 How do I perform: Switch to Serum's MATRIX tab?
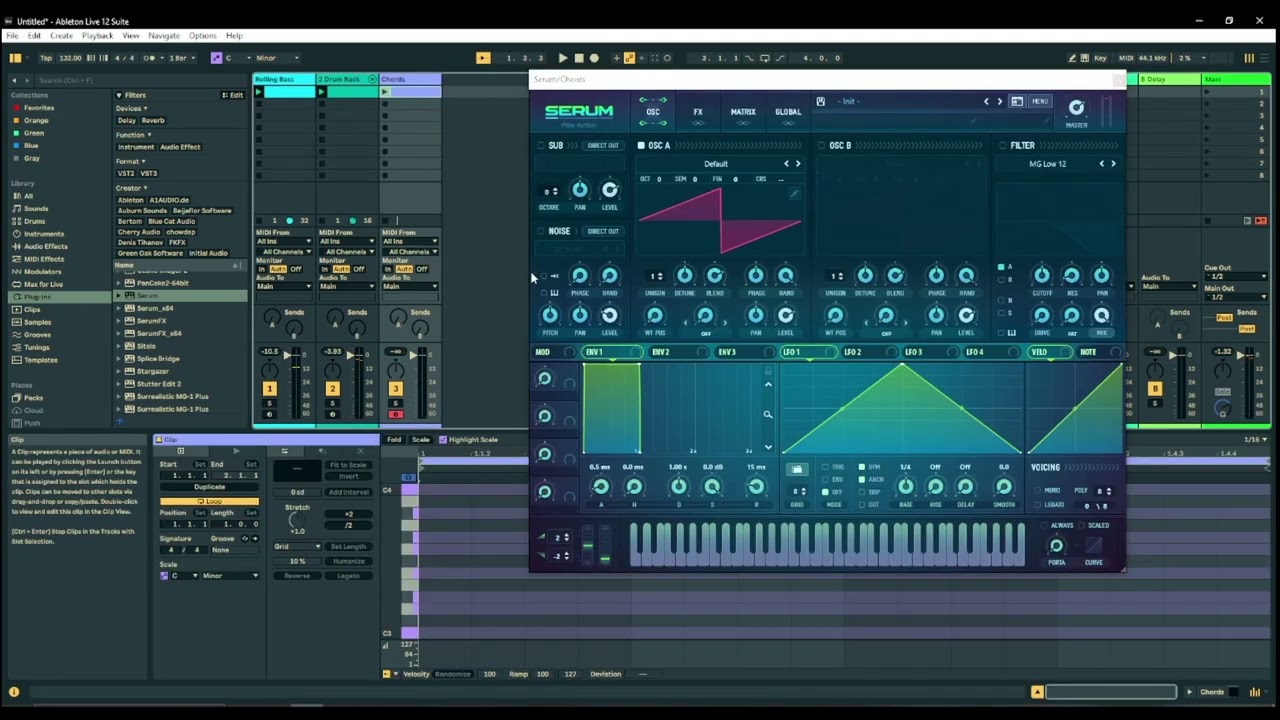[x=743, y=112]
